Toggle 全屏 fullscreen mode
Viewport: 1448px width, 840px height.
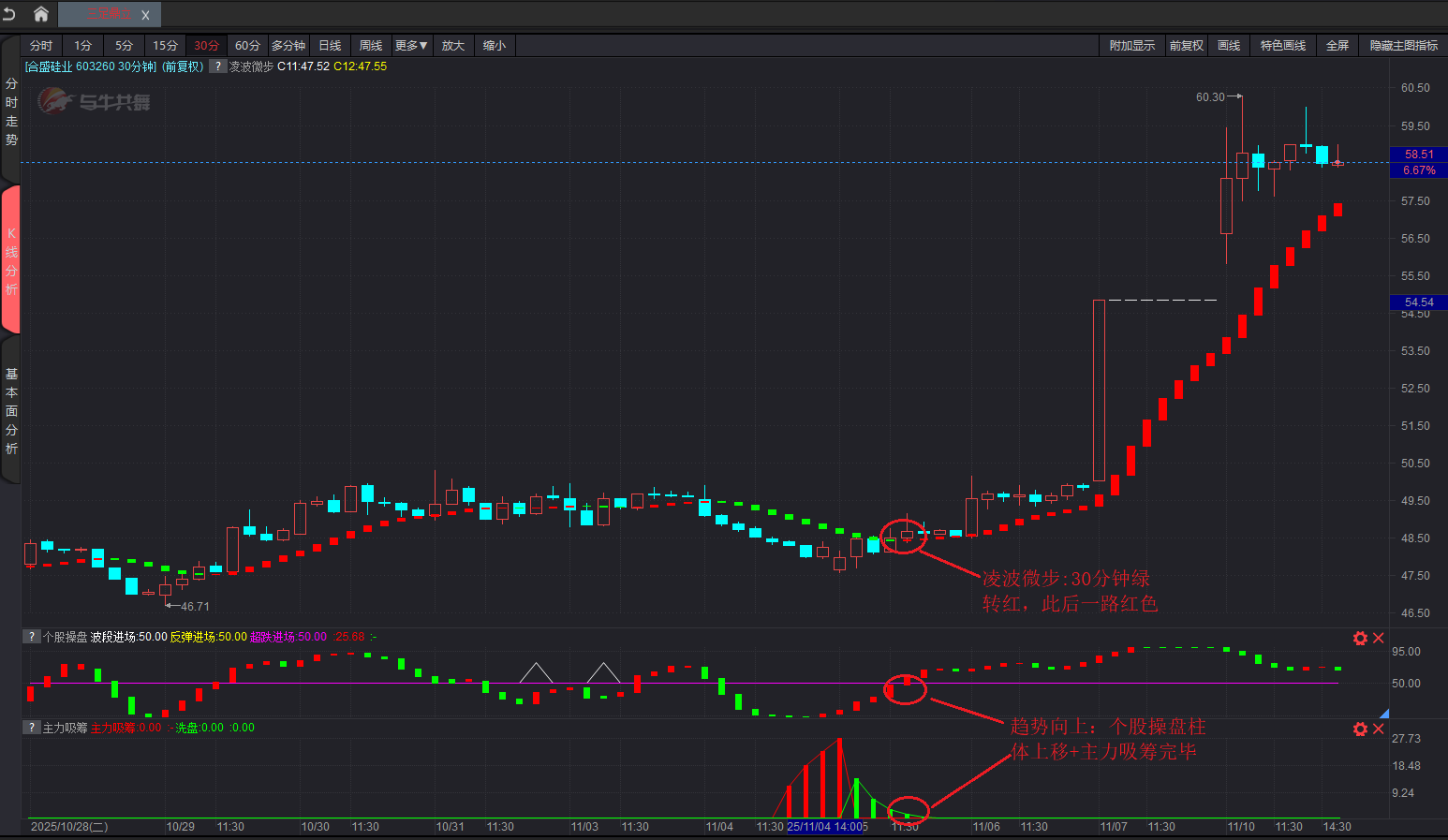[x=1337, y=46]
